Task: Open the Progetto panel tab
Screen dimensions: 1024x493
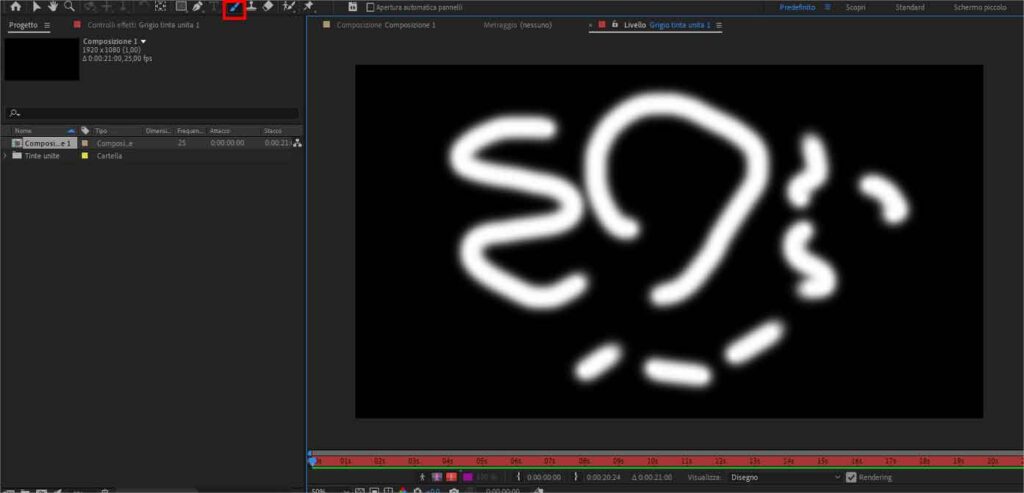Action: point(23,25)
